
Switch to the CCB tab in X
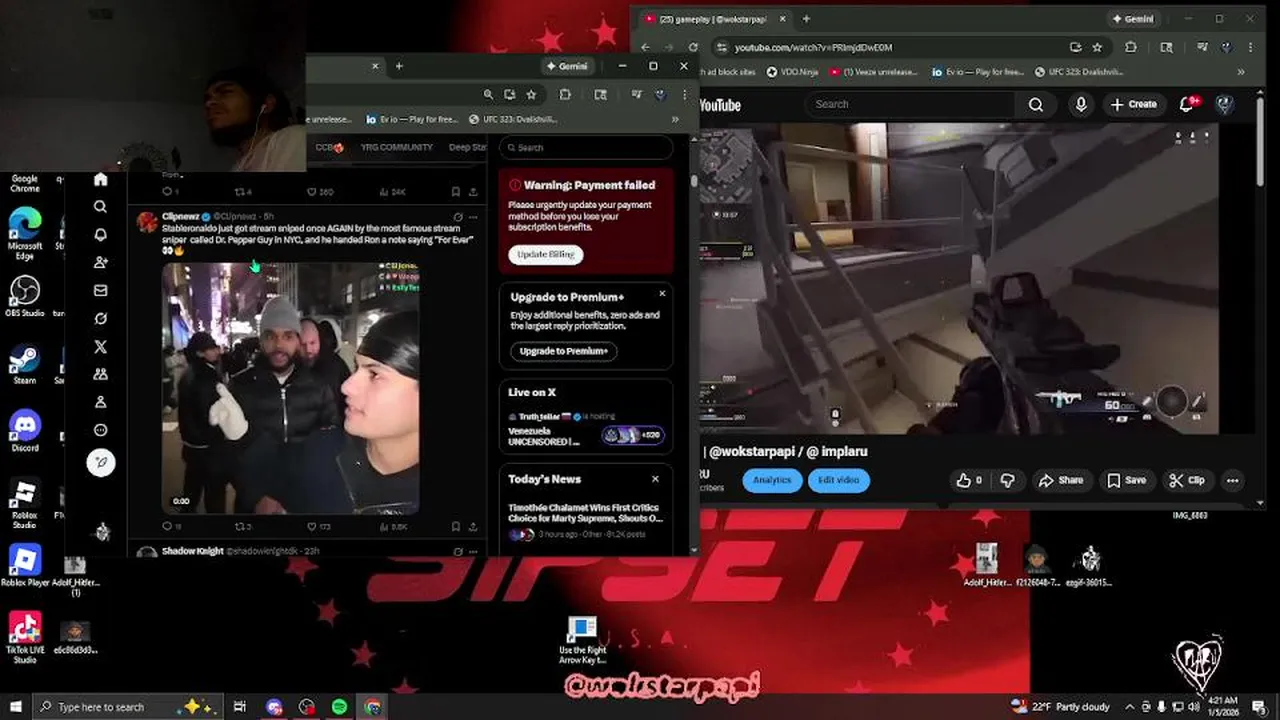tap(330, 147)
